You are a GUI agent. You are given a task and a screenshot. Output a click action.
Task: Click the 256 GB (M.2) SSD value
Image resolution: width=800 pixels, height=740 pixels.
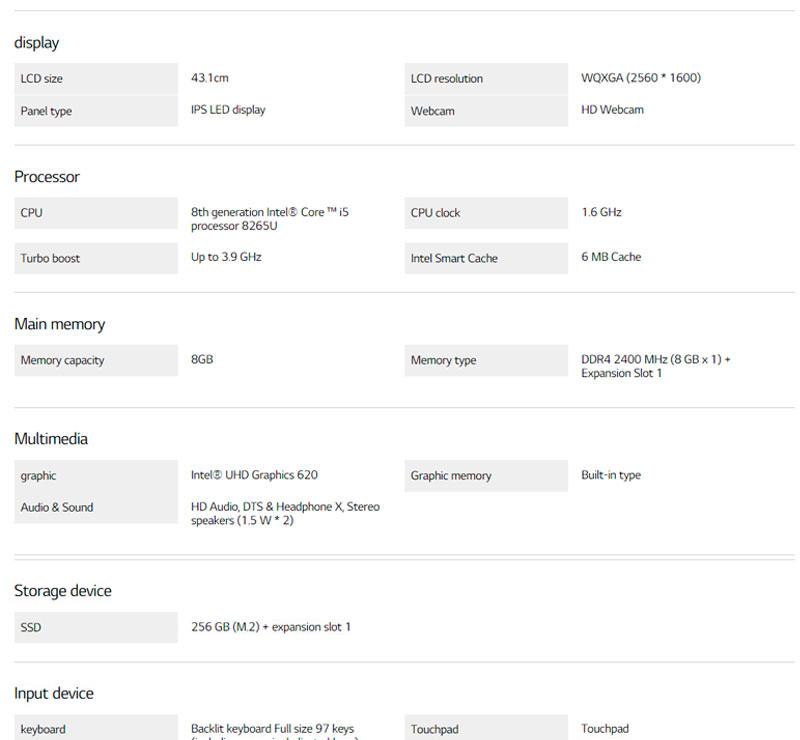(270, 627)
